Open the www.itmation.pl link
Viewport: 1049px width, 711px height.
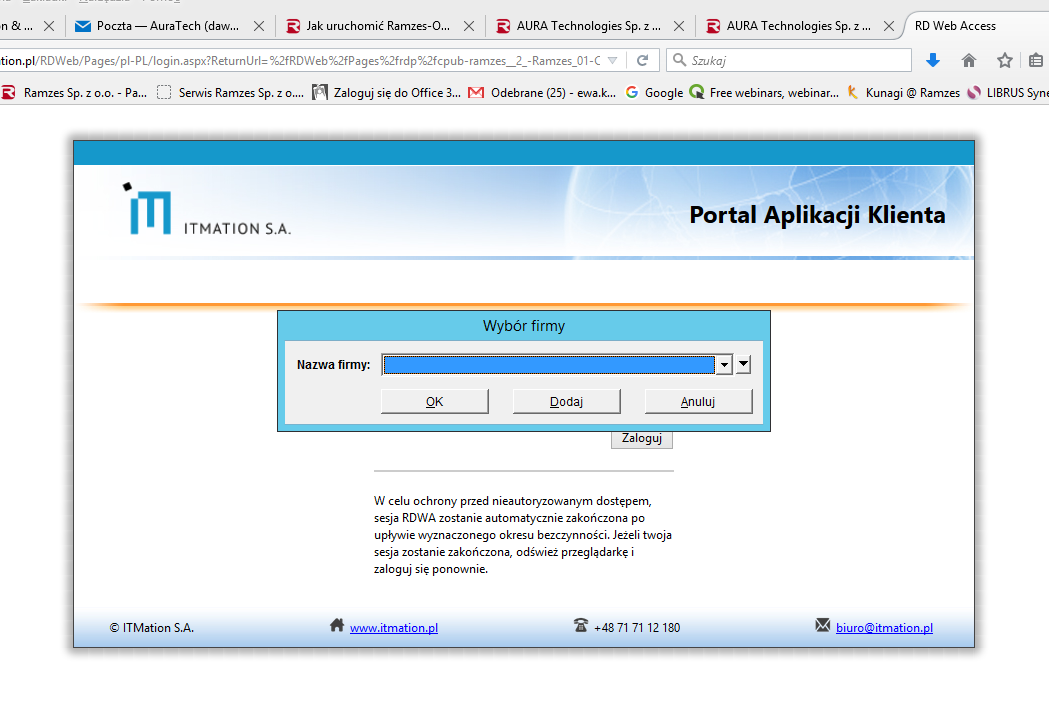393,627
